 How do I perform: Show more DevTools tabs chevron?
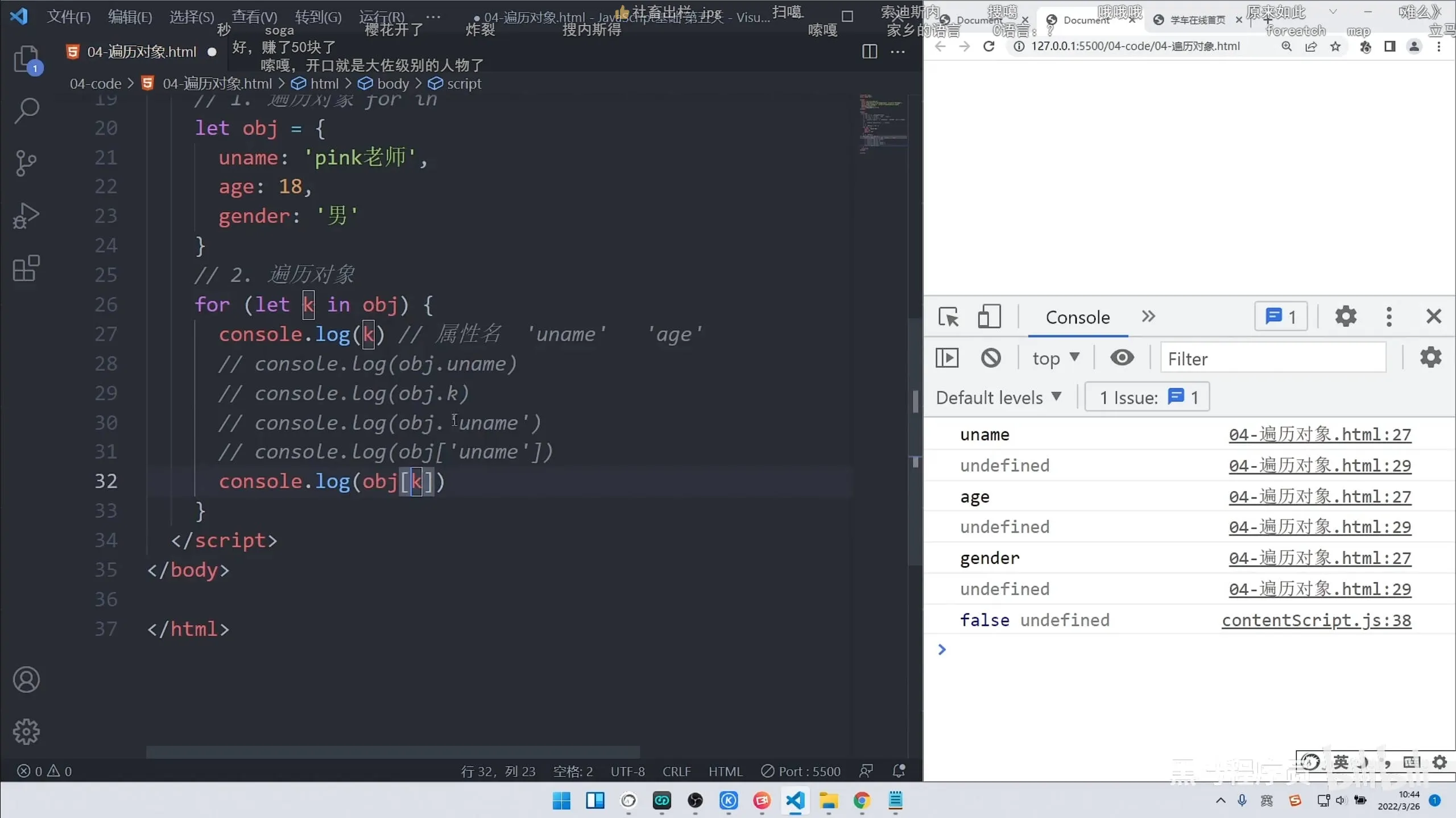[1148, 317]
